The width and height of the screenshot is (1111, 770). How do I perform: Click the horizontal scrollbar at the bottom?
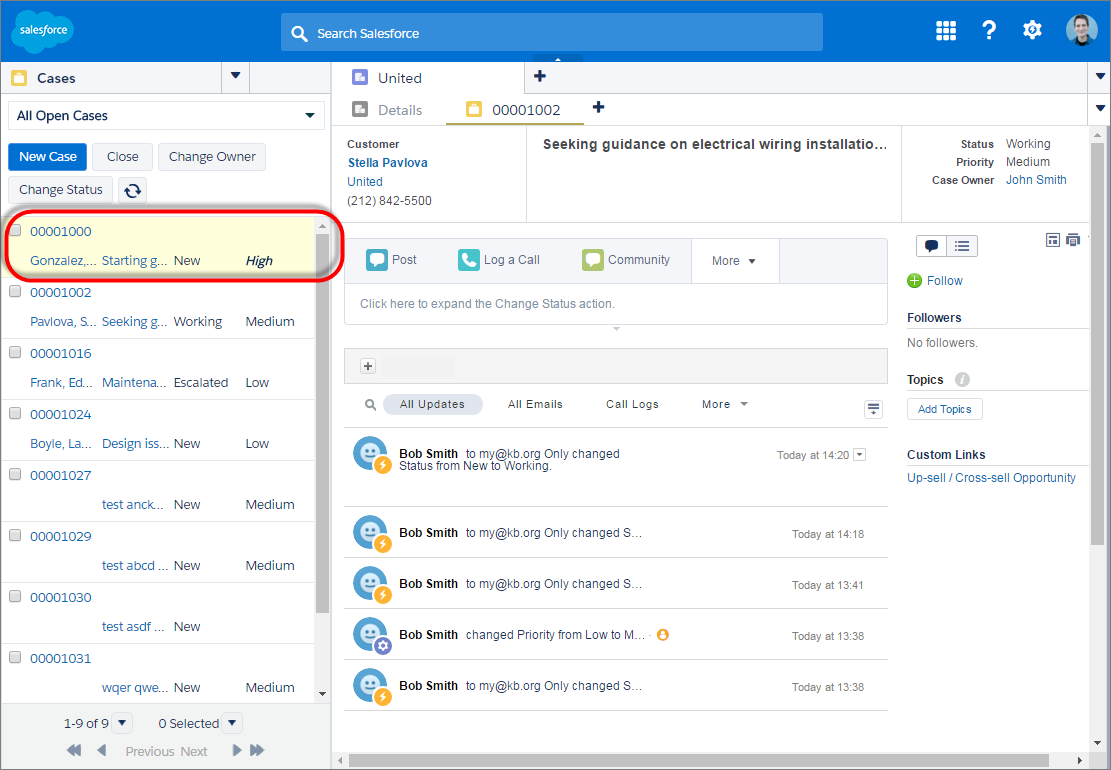coord(698,760)
